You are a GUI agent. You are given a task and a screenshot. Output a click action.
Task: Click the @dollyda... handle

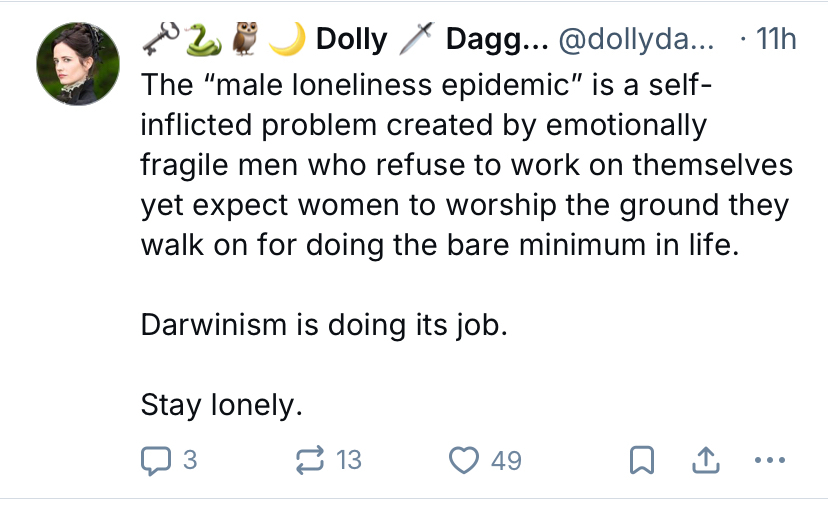point(633,39)
